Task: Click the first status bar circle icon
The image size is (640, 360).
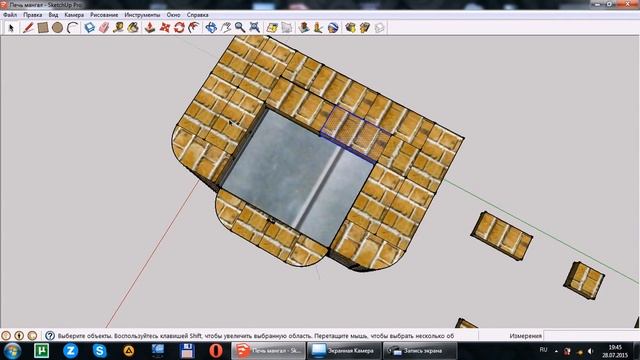Action: (x=6, y=336)
